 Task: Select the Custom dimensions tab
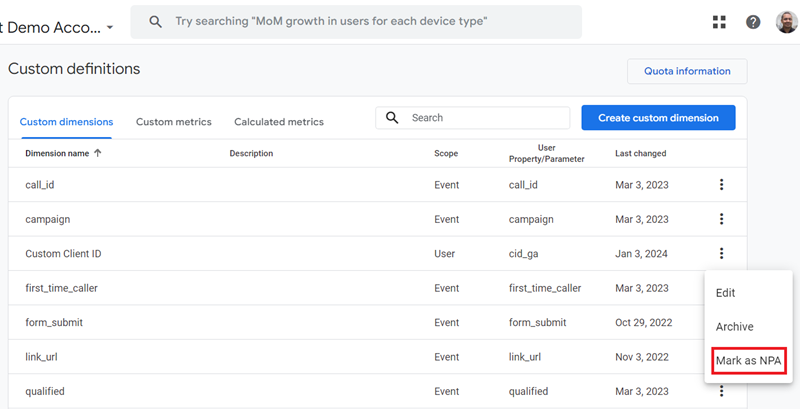pos(66,122)
